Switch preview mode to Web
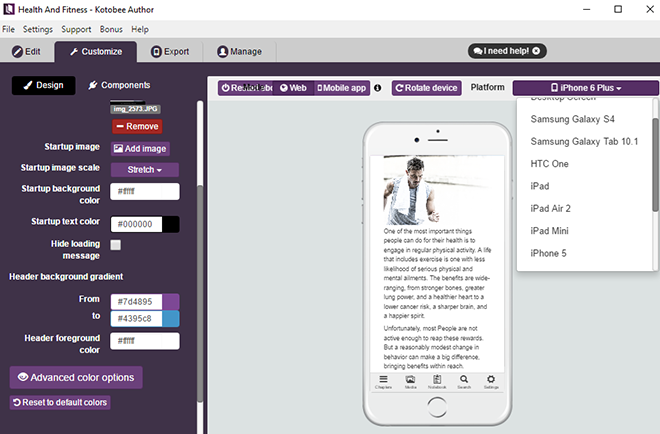 (292, 88)
